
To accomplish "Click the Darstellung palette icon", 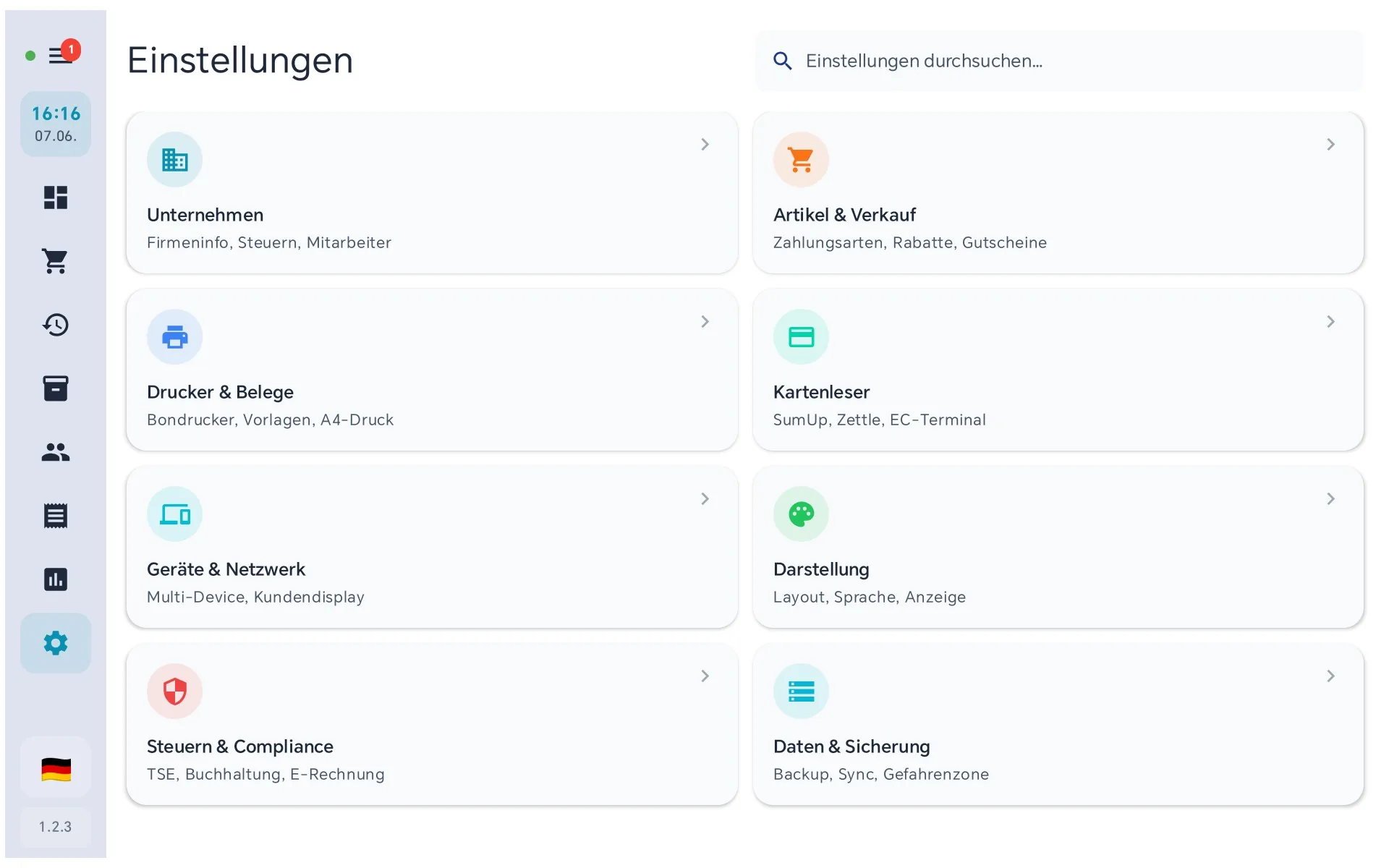I will pyautogui.click(x=801, y=514).
